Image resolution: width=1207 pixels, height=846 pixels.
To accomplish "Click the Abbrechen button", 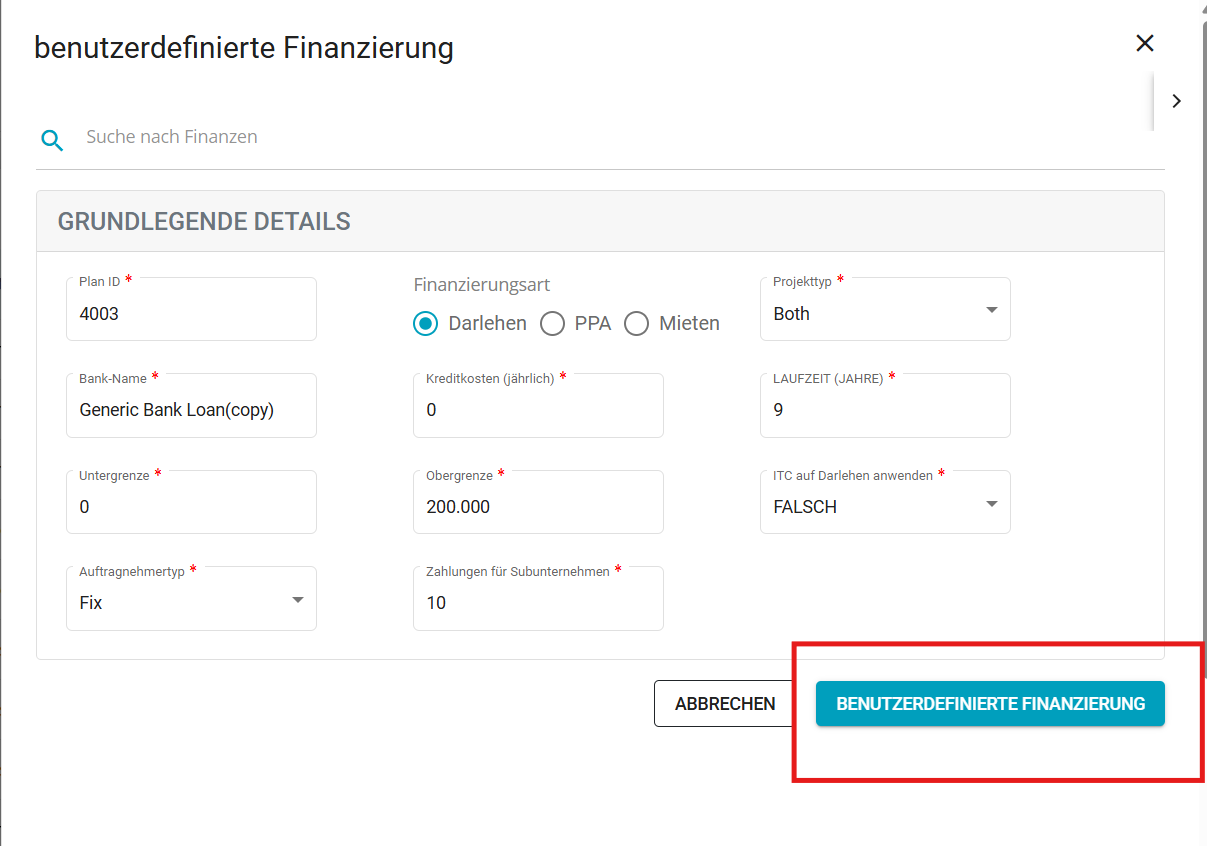I will [x=725, y=704].
